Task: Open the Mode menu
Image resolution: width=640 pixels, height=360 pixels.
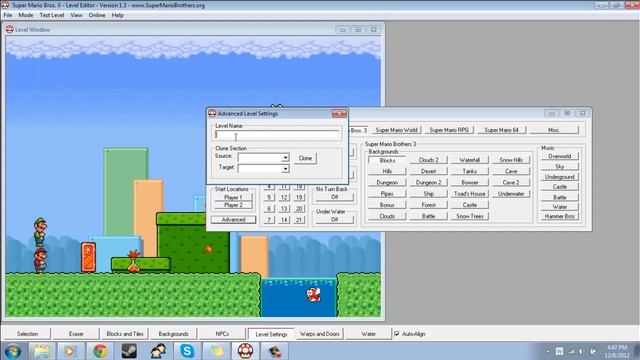Action: [x=26, y=15]
